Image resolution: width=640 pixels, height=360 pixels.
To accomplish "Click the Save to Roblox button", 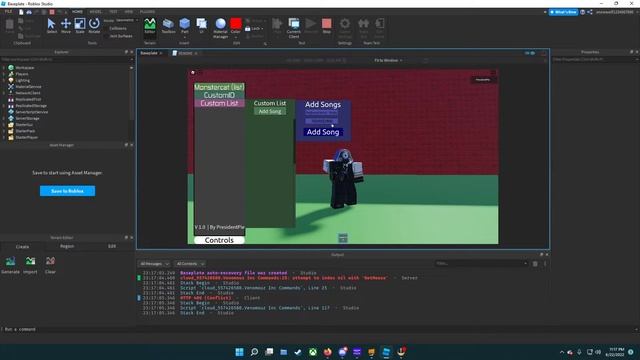I will click(67, 191).
